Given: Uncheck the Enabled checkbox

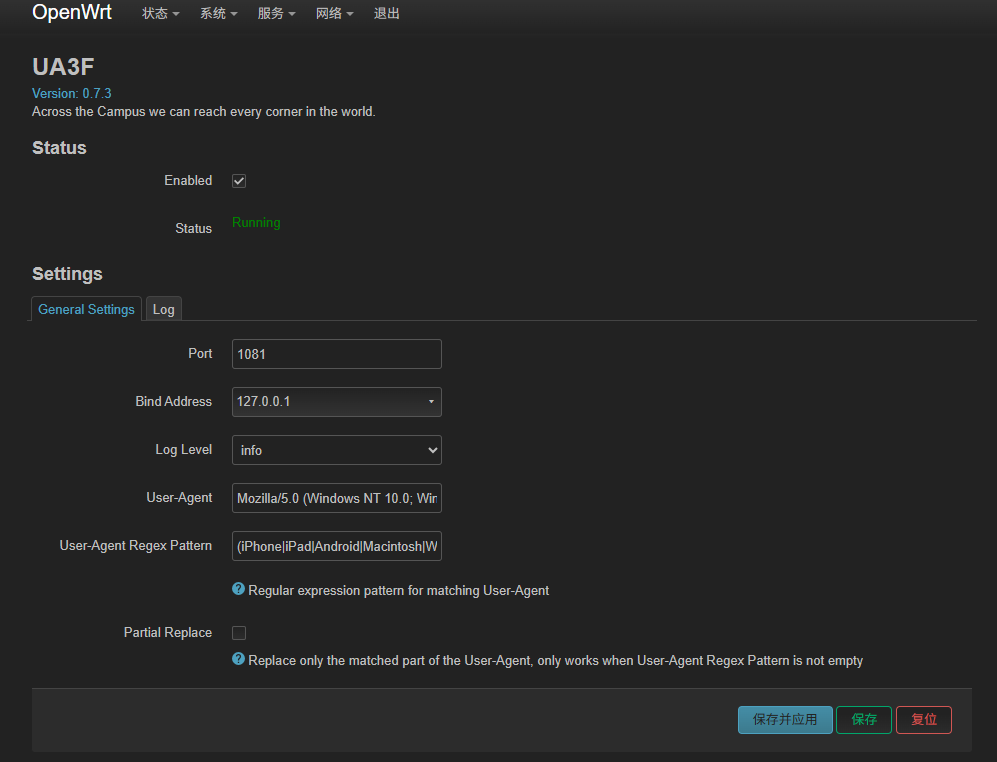Looking at the screenshot, I should pos(239,181).
